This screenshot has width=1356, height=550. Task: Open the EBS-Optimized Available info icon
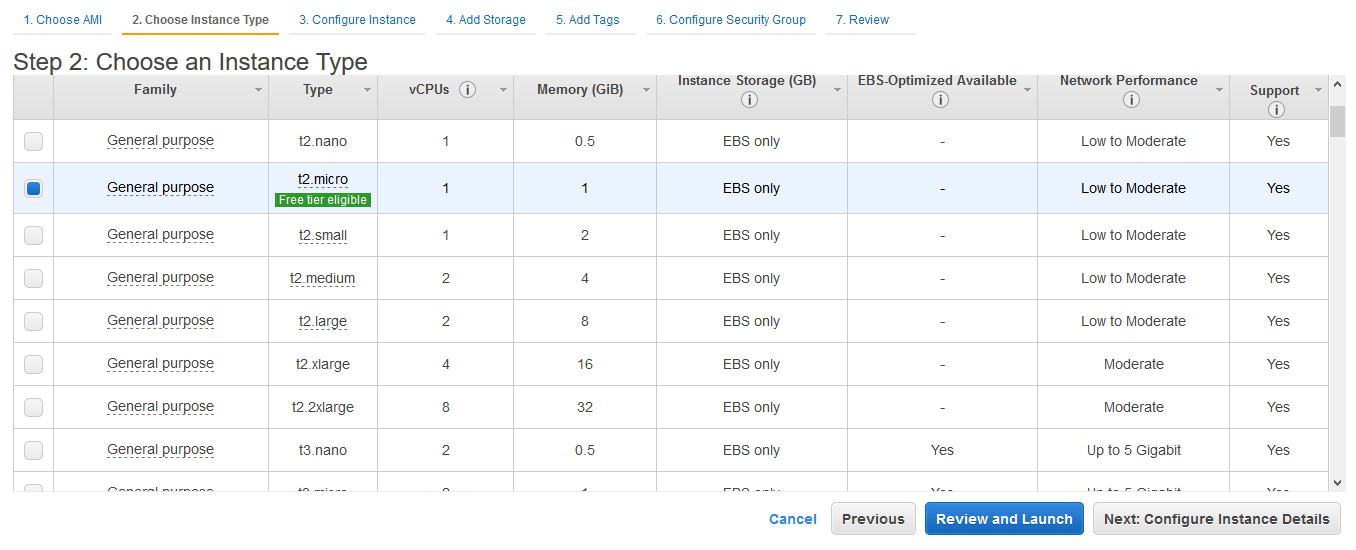[x=939, y=100]
